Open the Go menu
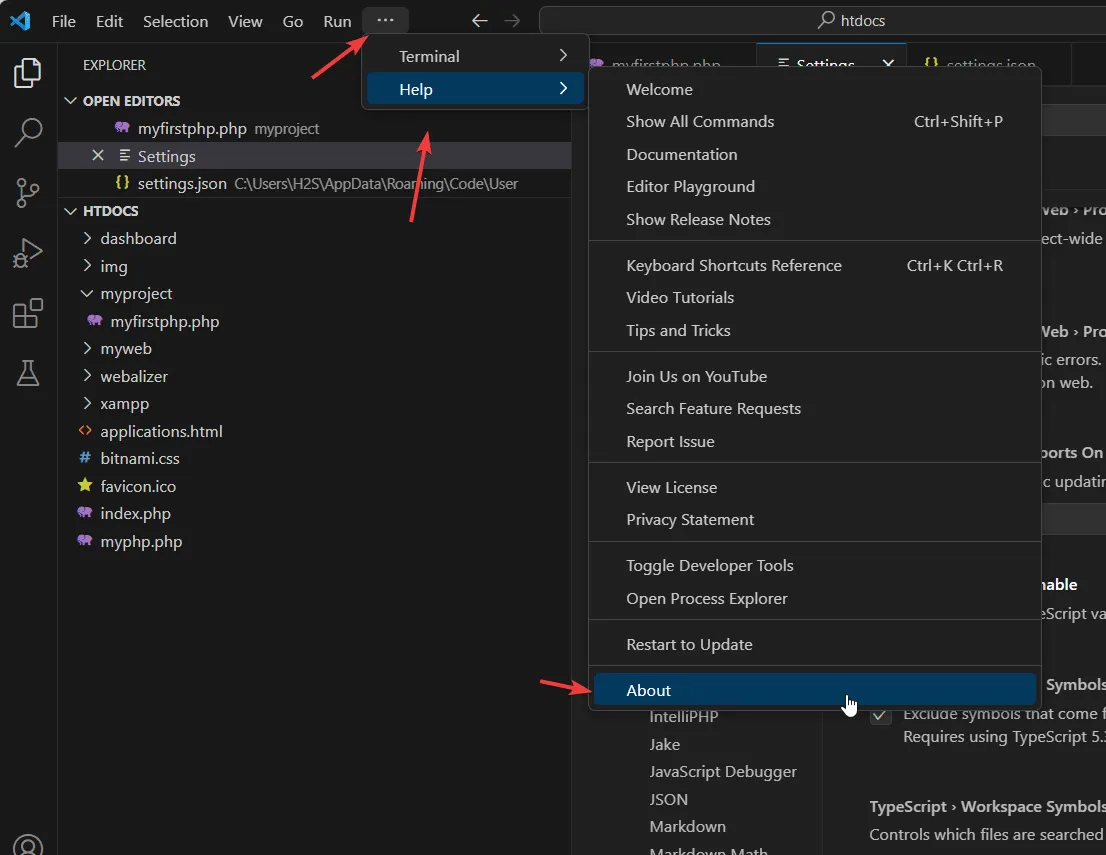Screen dimensions: 1106x855 point(293,21)
